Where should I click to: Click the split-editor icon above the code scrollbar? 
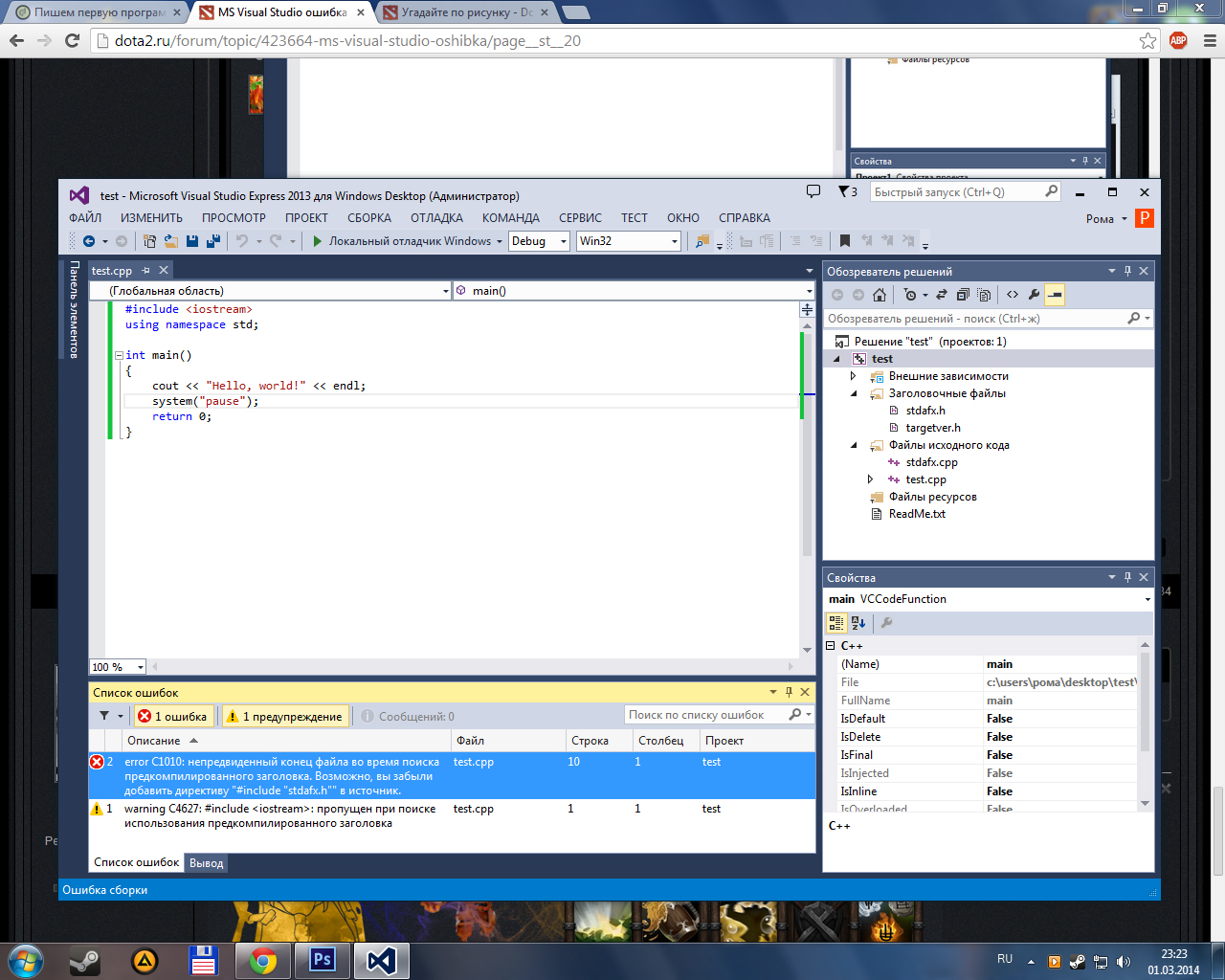(807, 310)
